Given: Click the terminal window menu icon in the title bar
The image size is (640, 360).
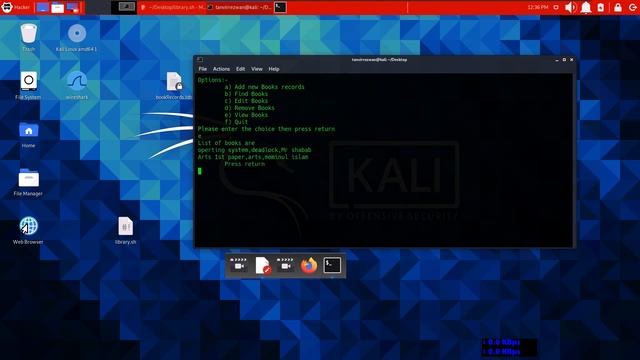Looking at the screenshot, I should click(x=200, y=60).
